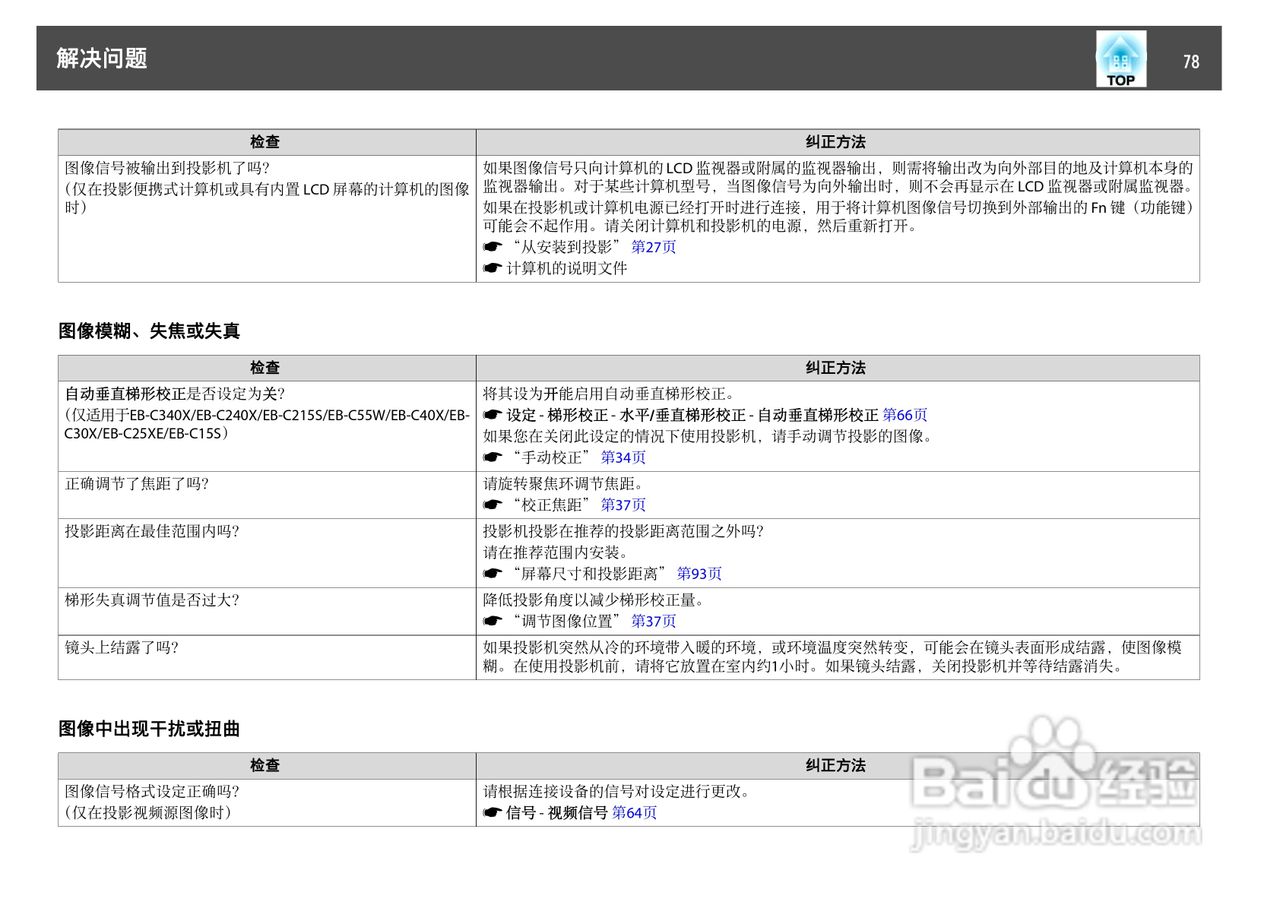The width and height of the screenshot is (1280, 905).
Task: Click the heading 图像模糊、失焦或失真
Action: (149, 331)
